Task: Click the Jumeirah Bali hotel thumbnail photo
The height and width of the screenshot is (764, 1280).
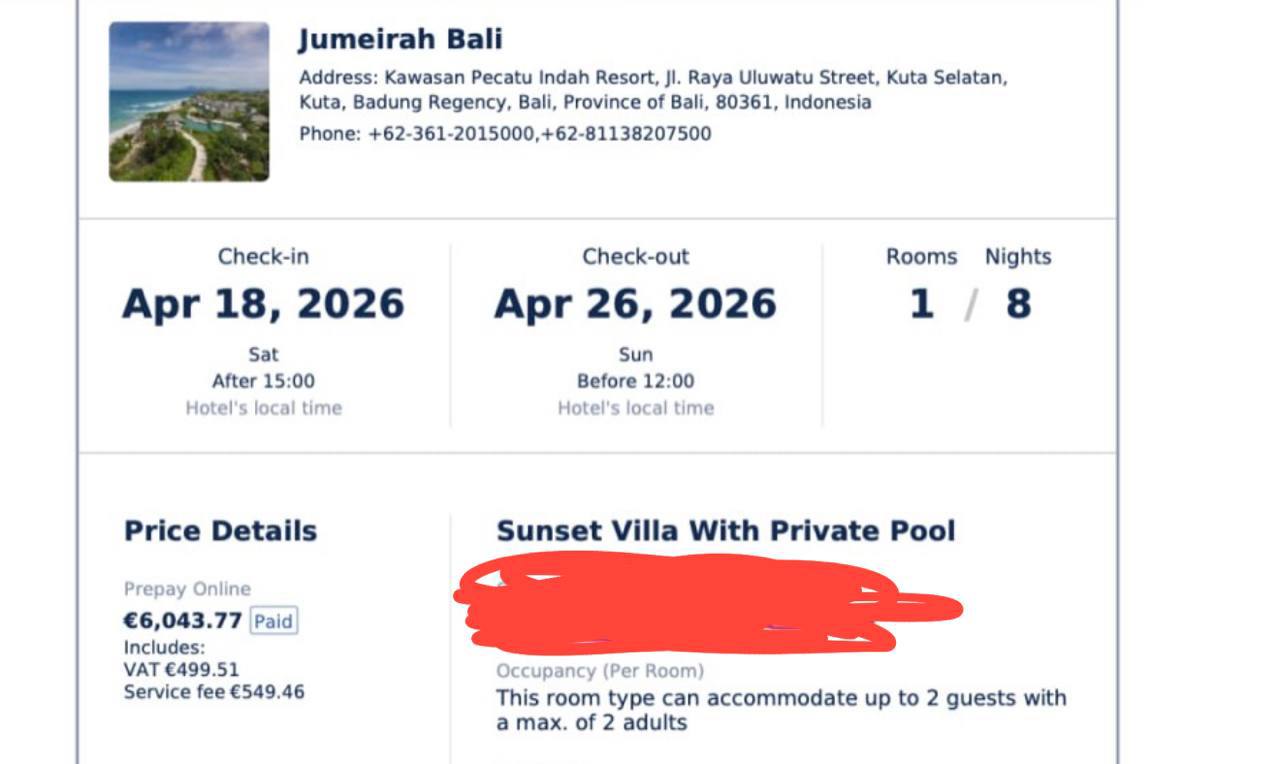Action: coord(189,102)
